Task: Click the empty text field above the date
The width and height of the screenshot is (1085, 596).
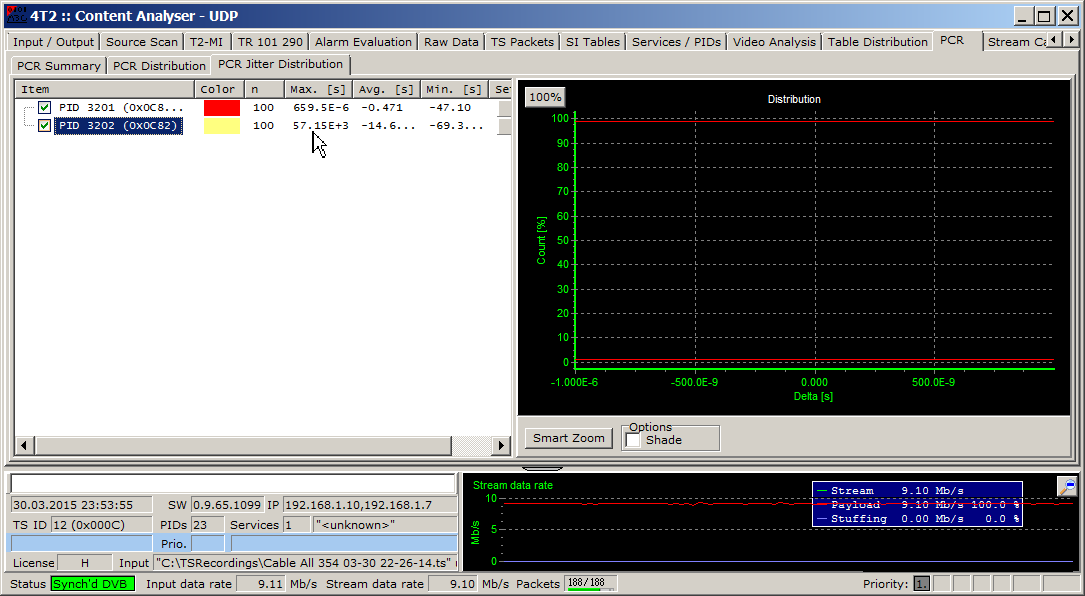Action: click(x=232, y=484)
